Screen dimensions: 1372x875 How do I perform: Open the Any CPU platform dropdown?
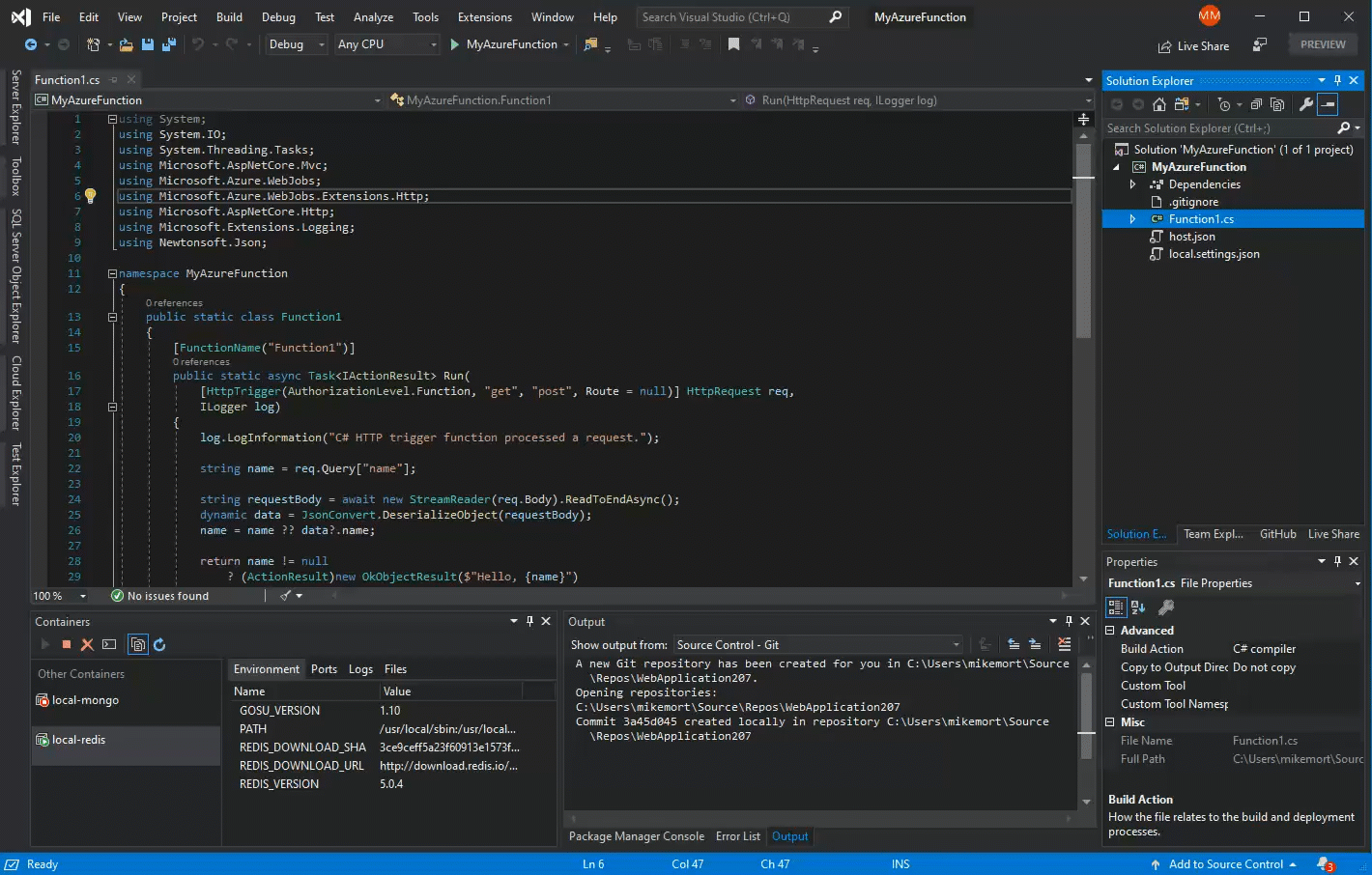434,43
